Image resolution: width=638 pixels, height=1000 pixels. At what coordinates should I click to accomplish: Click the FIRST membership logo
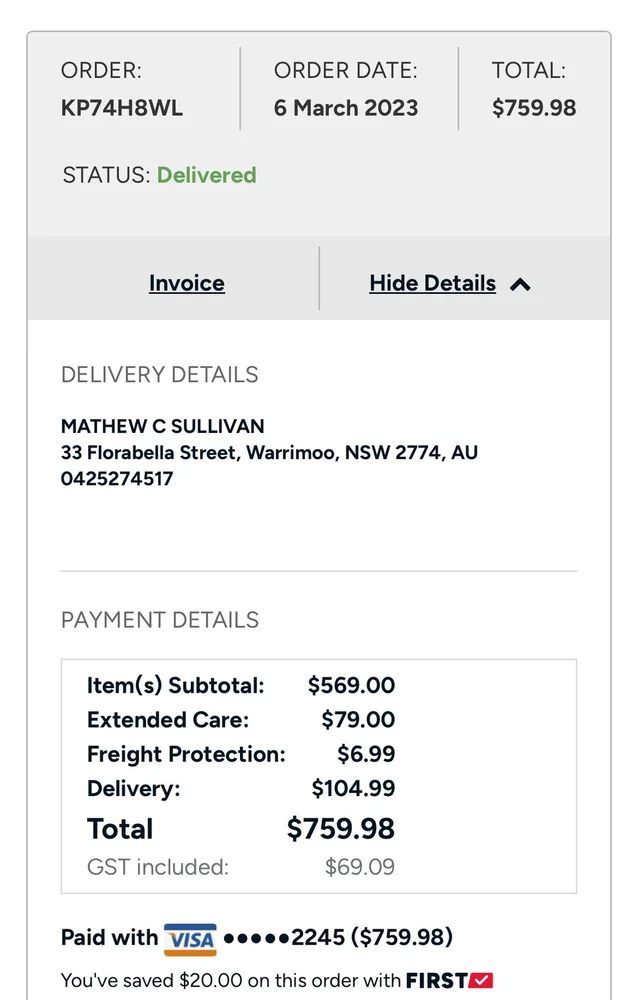click(449, 980)
